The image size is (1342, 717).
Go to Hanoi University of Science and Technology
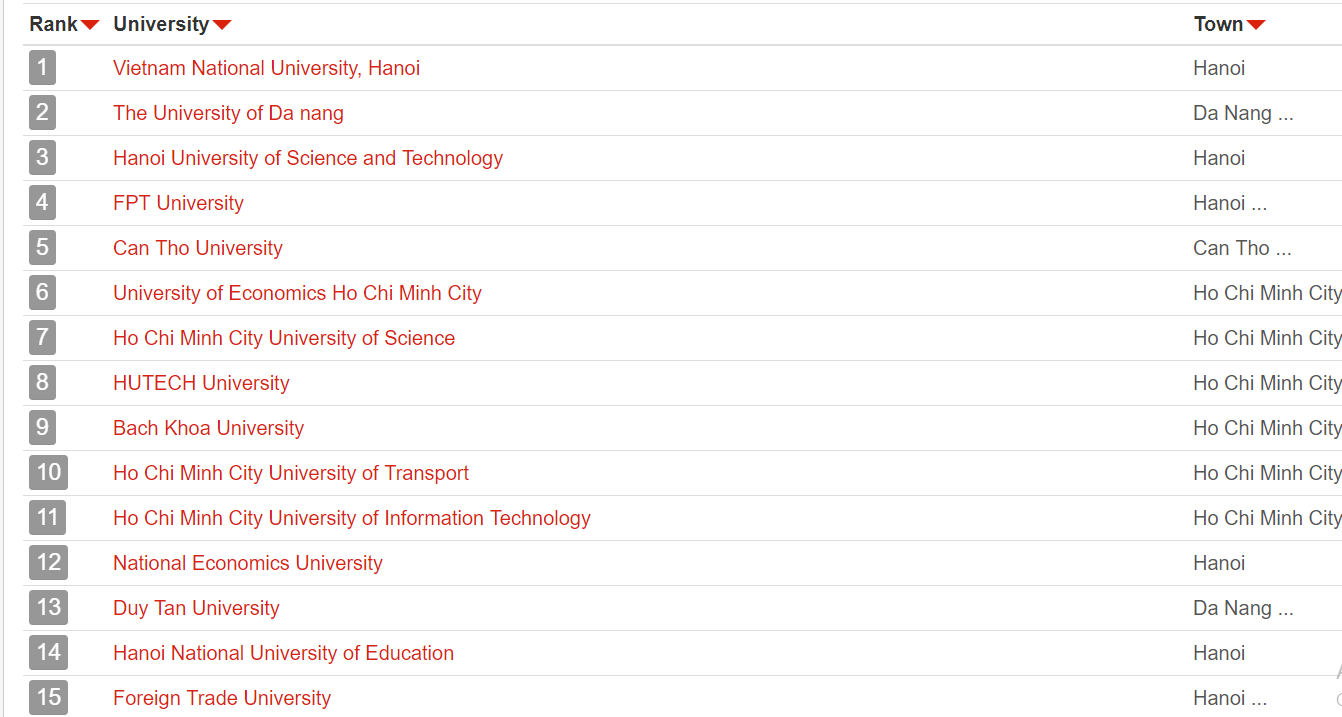[308, 158]
